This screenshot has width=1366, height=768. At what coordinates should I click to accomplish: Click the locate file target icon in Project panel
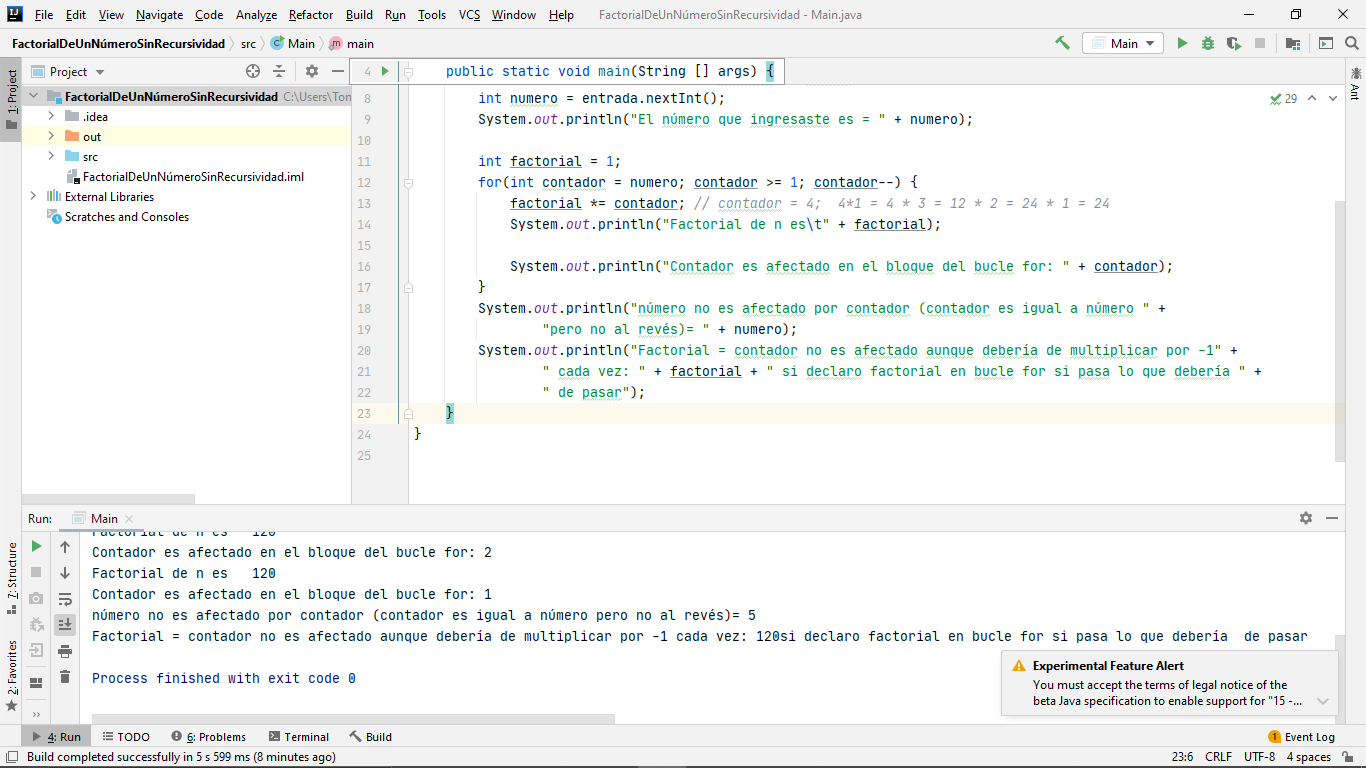[x=253, y=71]
